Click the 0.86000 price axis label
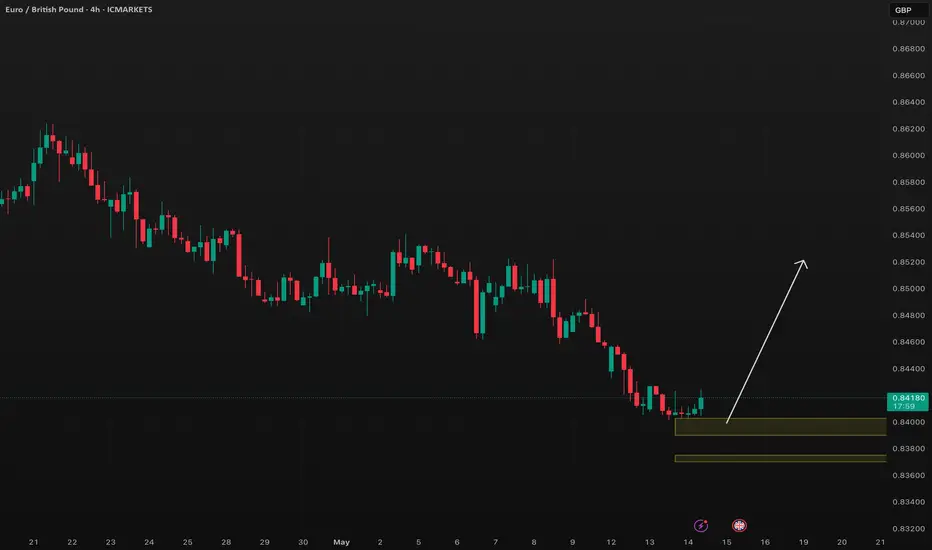932x550 pixels. tap(908, 155)
